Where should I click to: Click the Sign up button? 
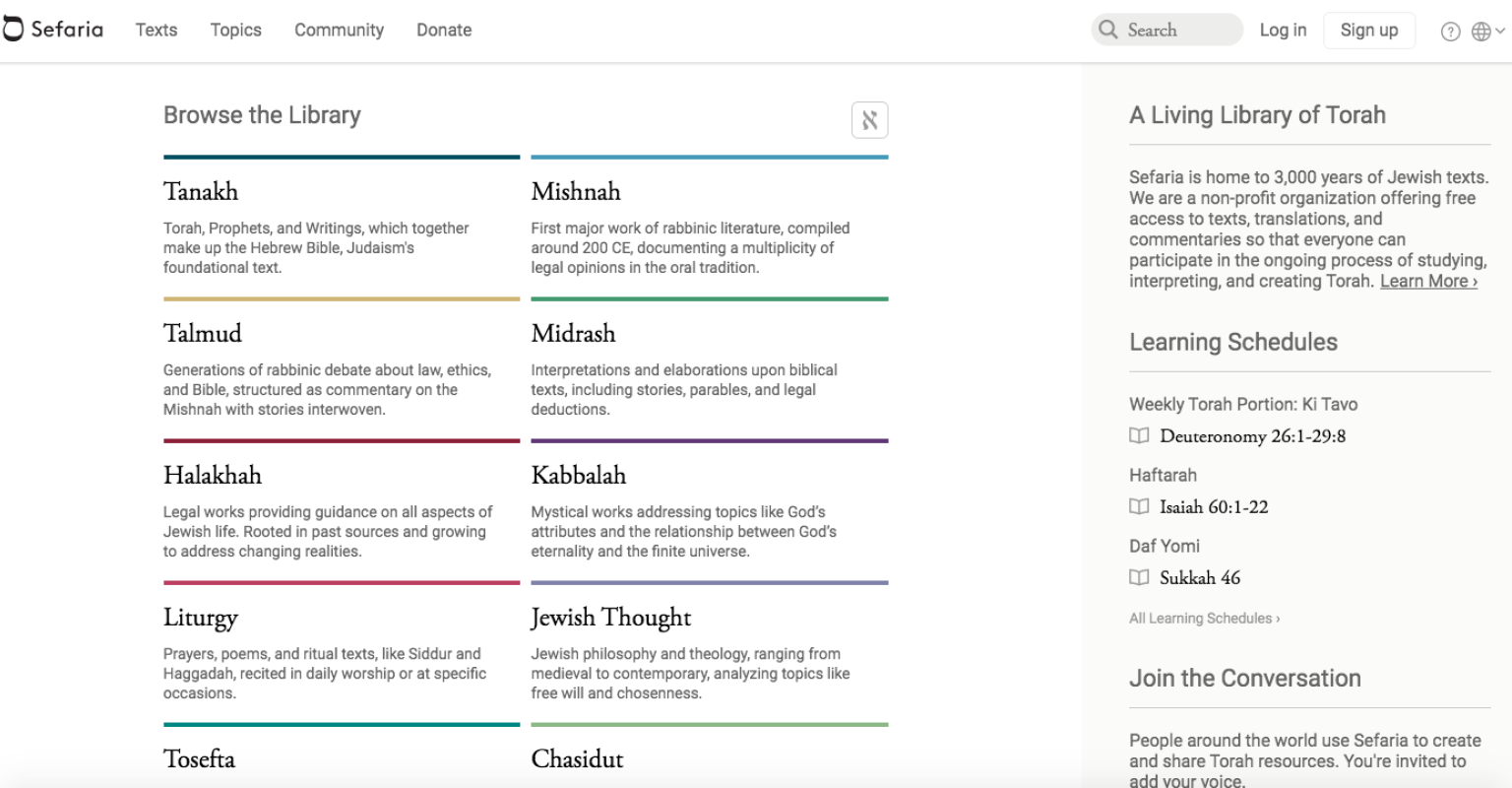[1368, 30]
